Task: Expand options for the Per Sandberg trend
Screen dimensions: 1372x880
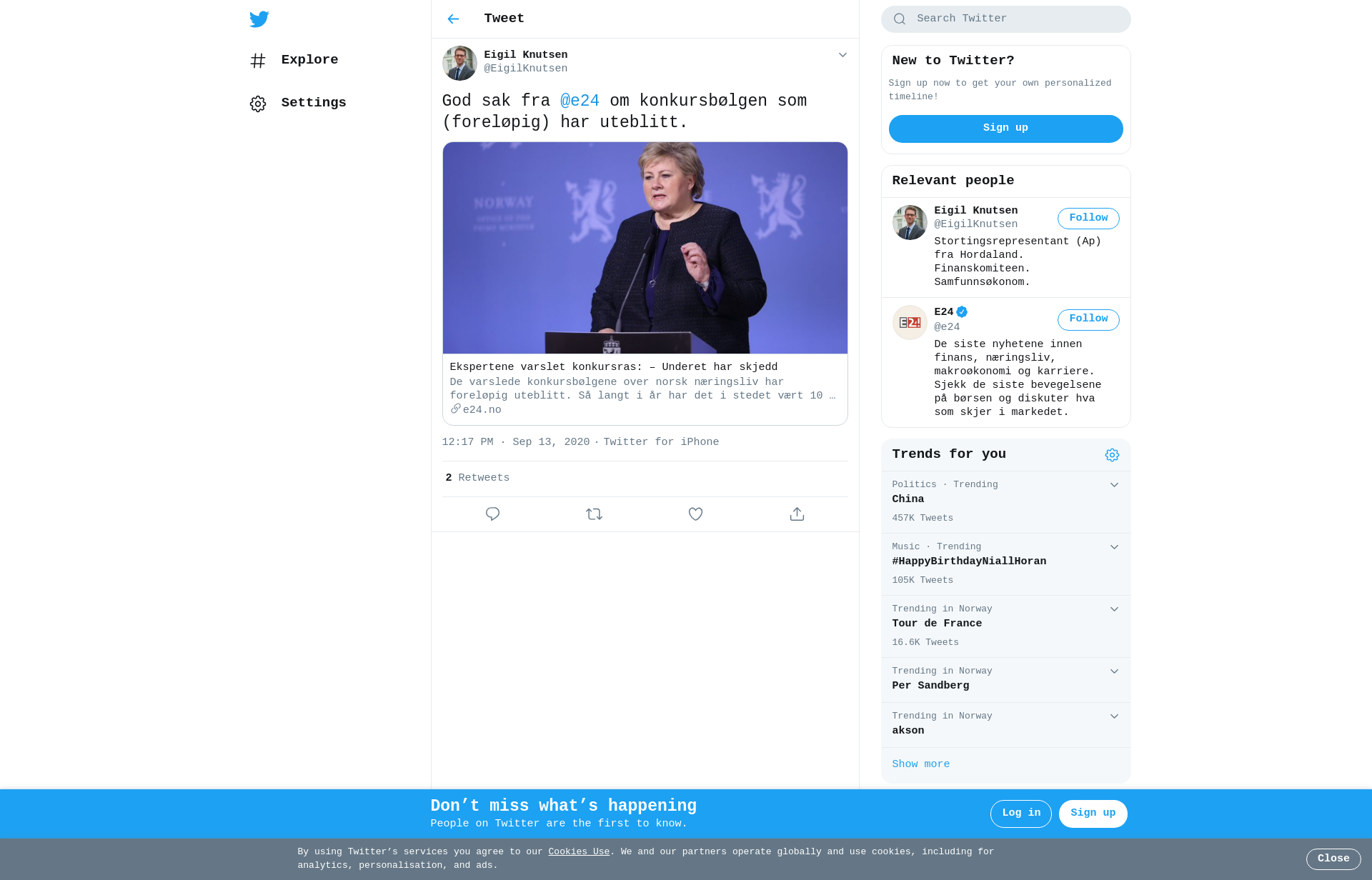Action: pos(1114,671)
